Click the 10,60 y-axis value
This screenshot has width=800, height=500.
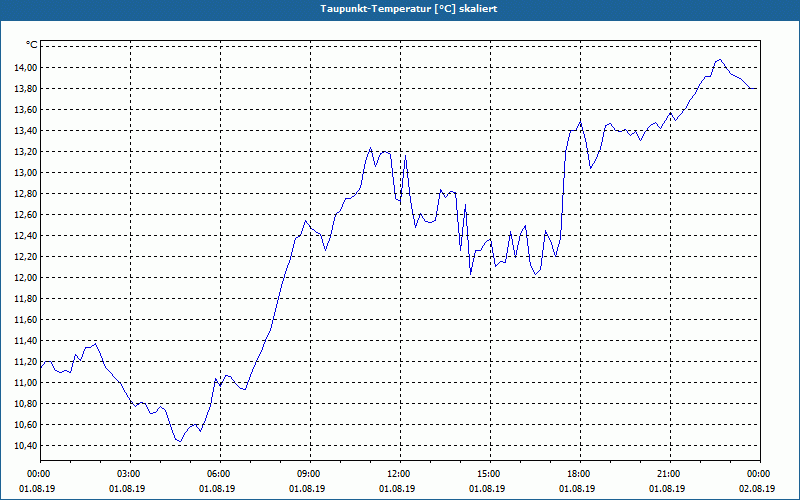pos(27,424)
